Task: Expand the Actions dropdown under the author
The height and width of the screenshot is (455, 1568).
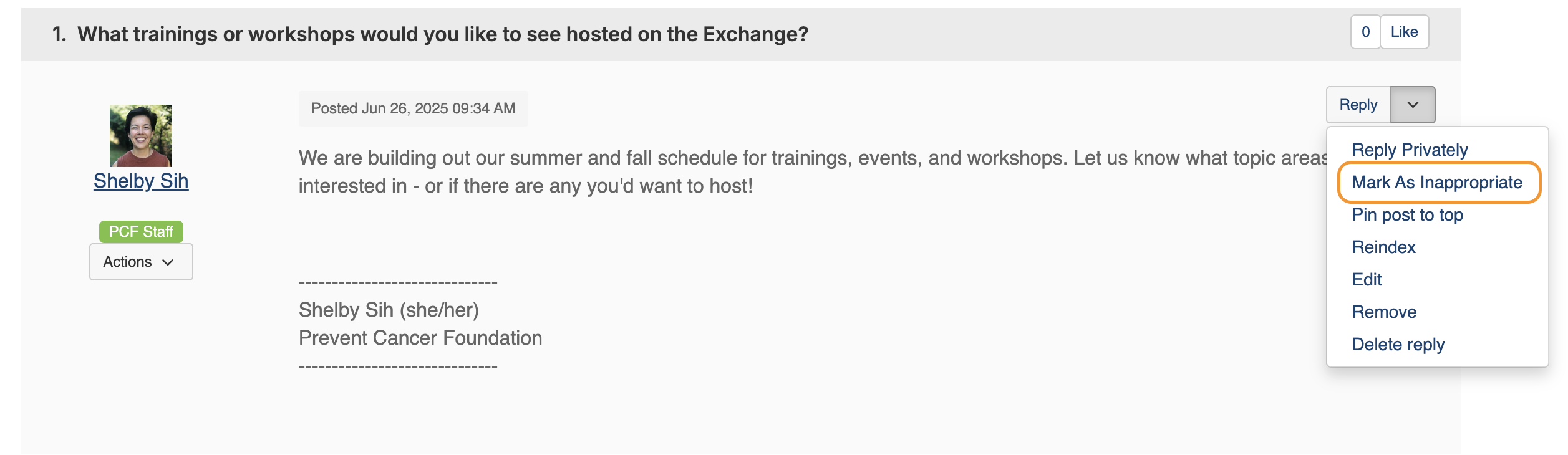Action: pyautogui.click(x=141, y=262)
